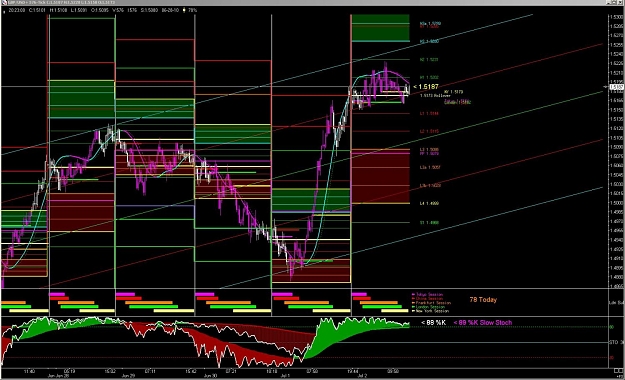Click the H1 1.5202 pivot level label
625x380 pixels.
pos(429,77)
